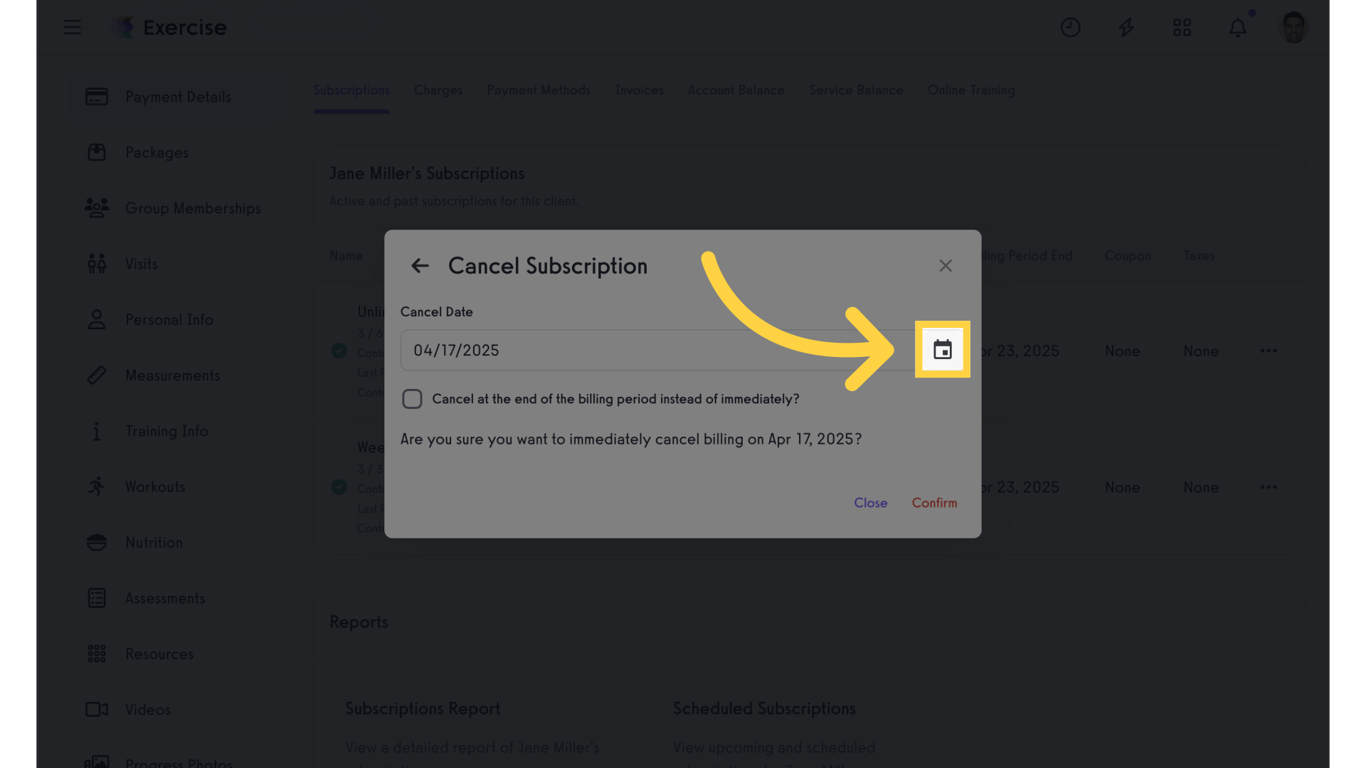The image size is (1366, 768).
Task: Open the Invoices tab
Action: [639, 90]
